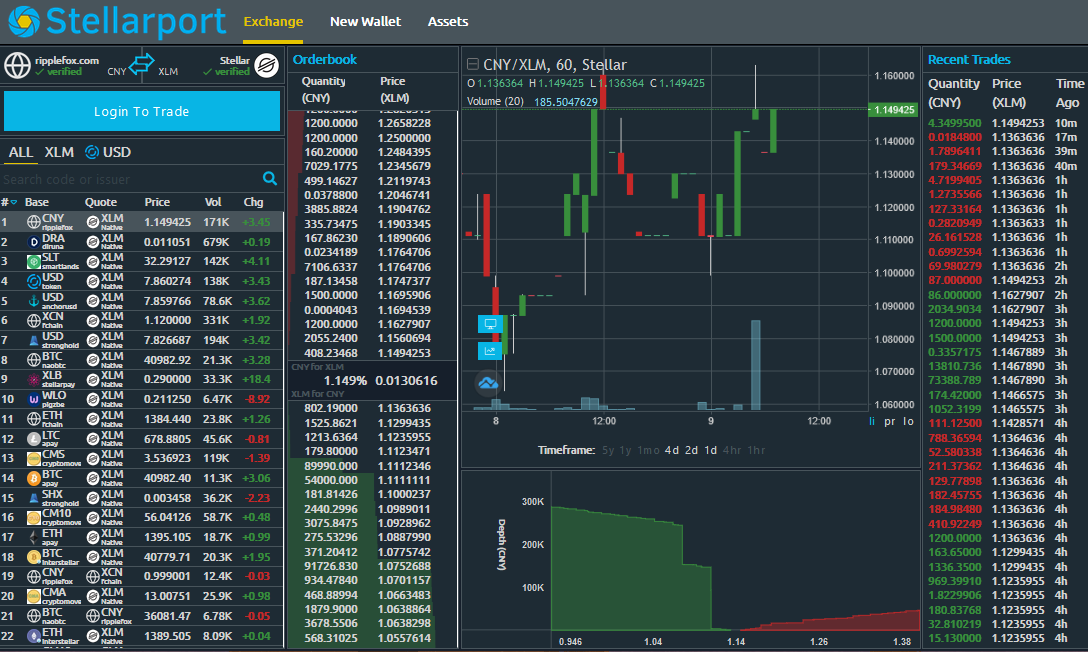This screenshot has height=652, width=1088.
Task: Sort the market list by Chg column
Action: tap(254, 202)
